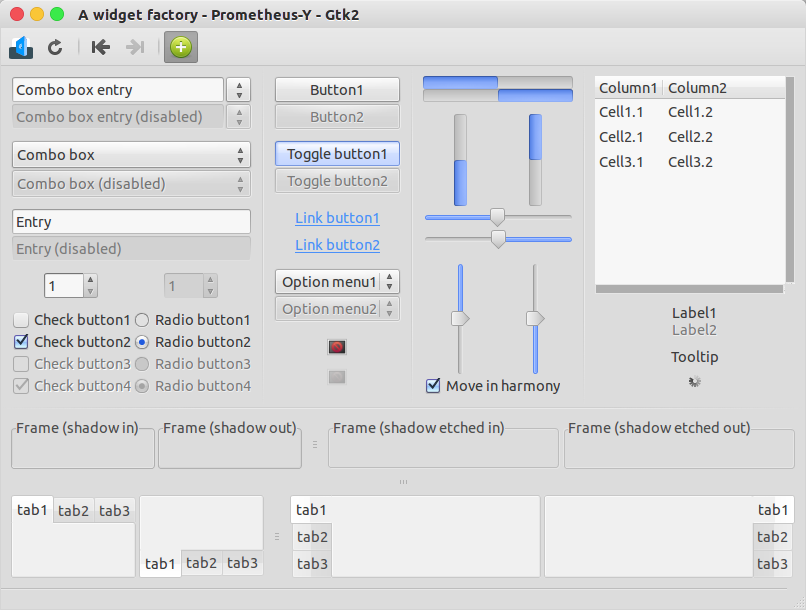The image size is (806, 610).
Task: Click the first horizontal slider handle
Action: tap(497, 217)
